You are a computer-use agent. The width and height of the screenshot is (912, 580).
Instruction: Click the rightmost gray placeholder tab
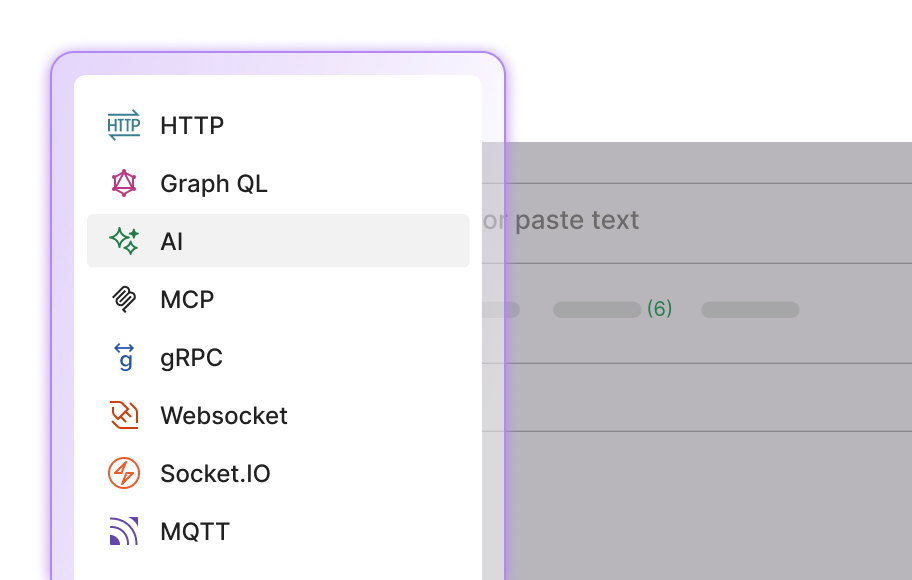tap(750, 310)
